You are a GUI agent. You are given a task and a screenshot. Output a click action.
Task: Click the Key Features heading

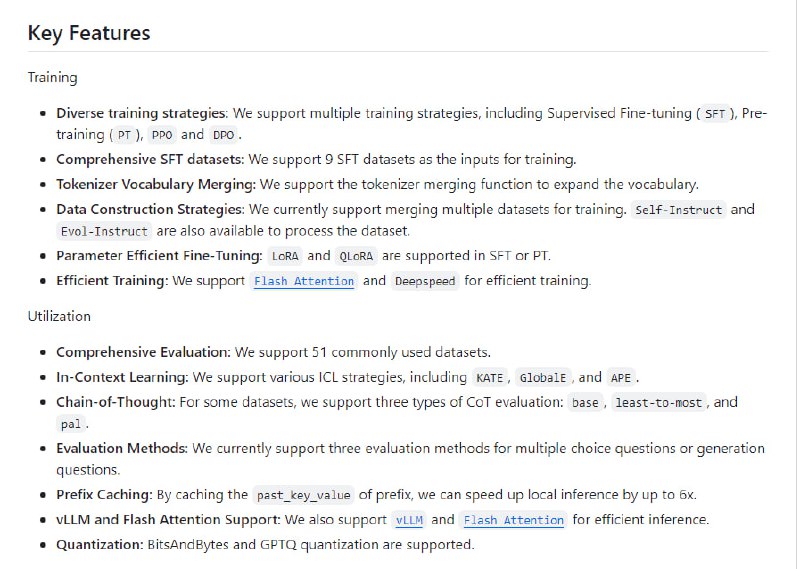(x=89, y=33)
